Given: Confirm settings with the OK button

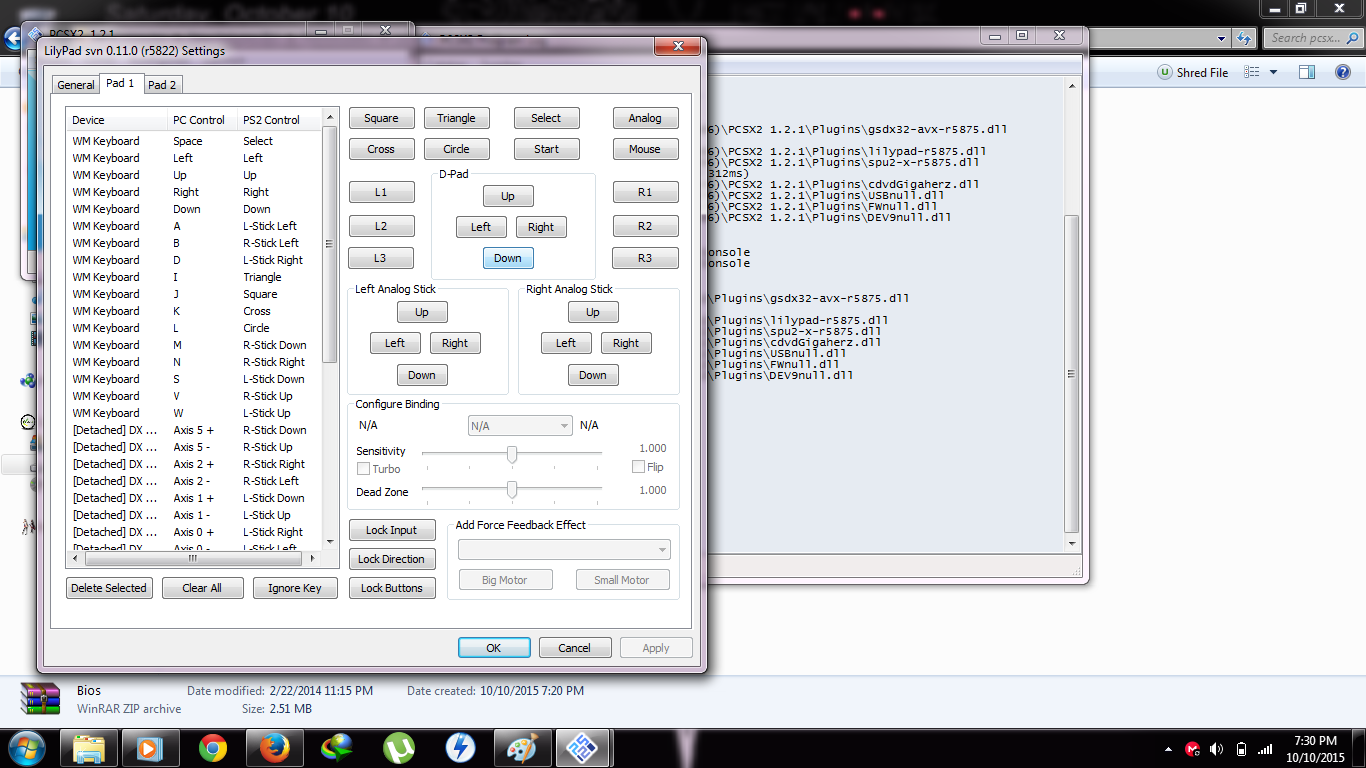Looking at the screenshot, I should (x=494, y=648).
